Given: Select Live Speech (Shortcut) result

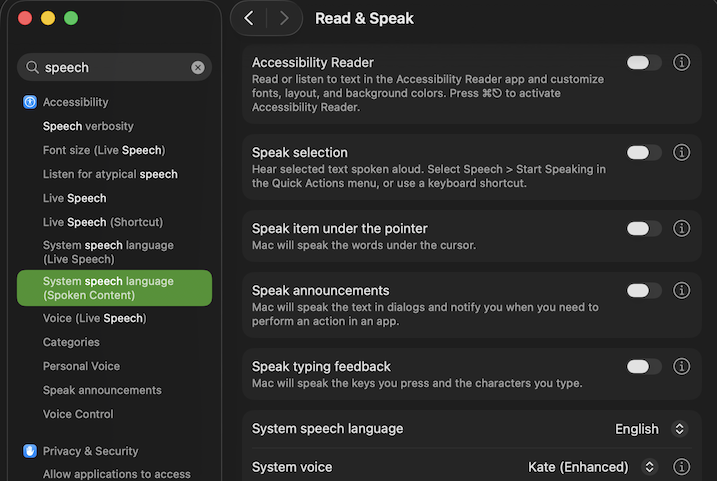Looking at the screenshot, I should (x=103, y=222).
